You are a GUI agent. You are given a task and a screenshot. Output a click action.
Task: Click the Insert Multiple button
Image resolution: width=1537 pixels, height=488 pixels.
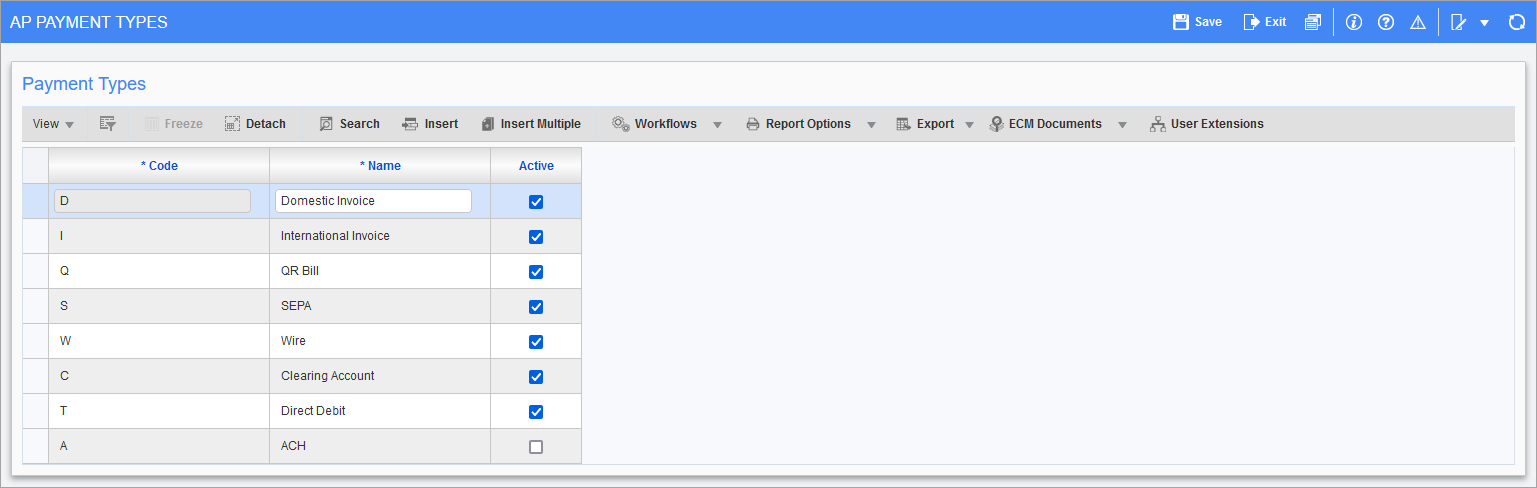(530, 124)
